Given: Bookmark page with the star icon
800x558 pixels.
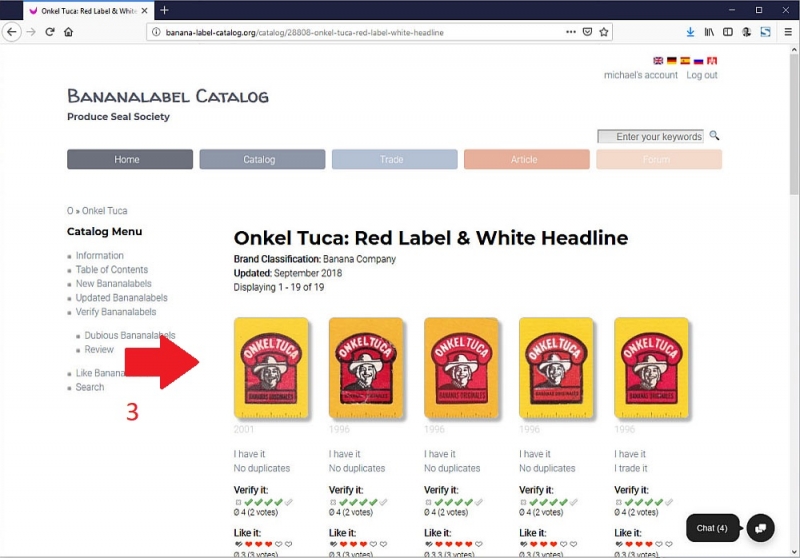Looking at the screenshot, I should 604,32.
